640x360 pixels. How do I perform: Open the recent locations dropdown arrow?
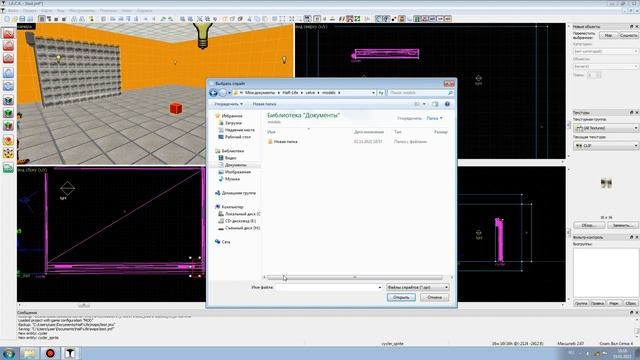click(x=229, y=93)
